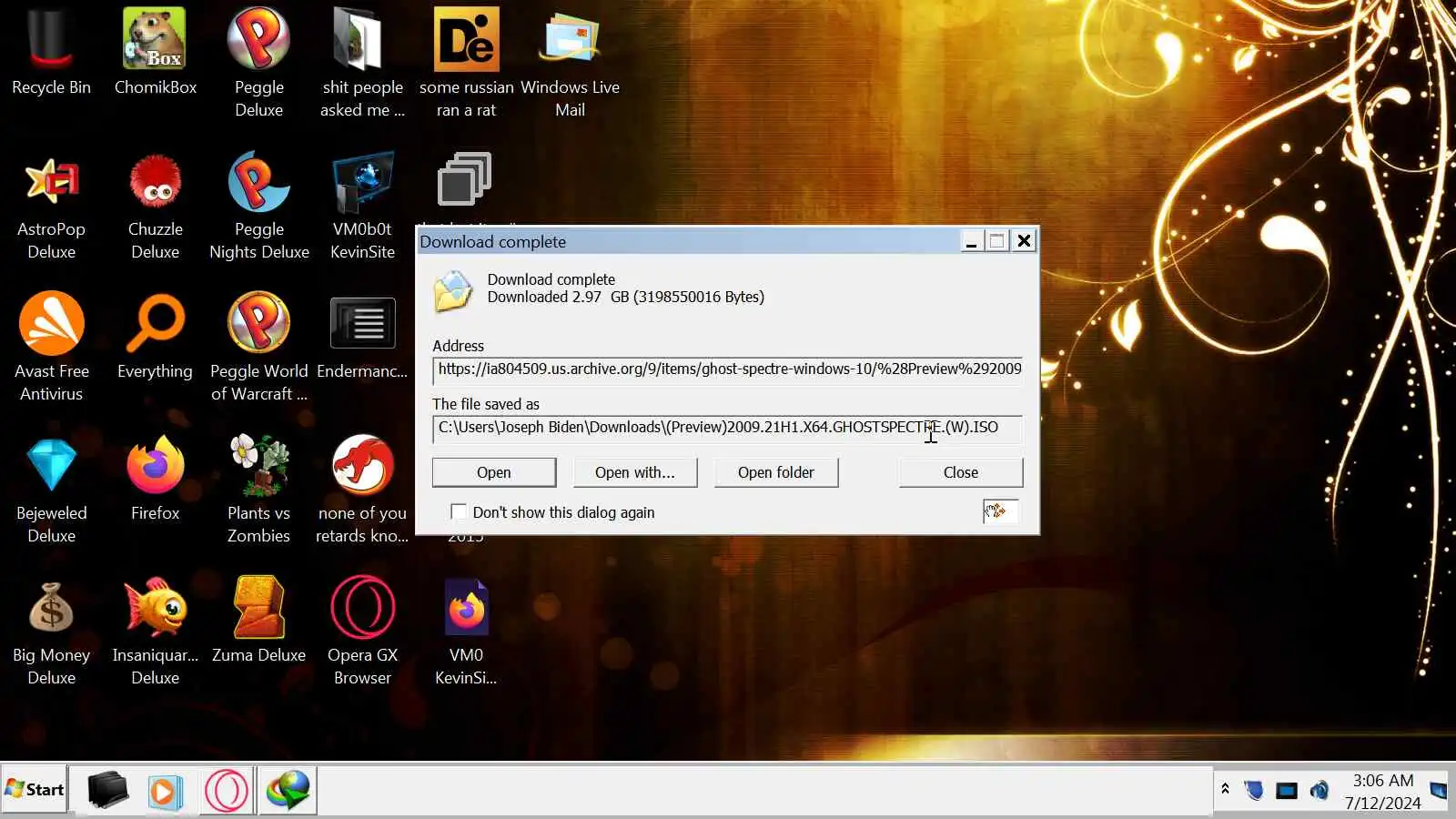Minimize the Download complete dialog
The width and height of the screenshot is (1456, 819).
(971, 241)
